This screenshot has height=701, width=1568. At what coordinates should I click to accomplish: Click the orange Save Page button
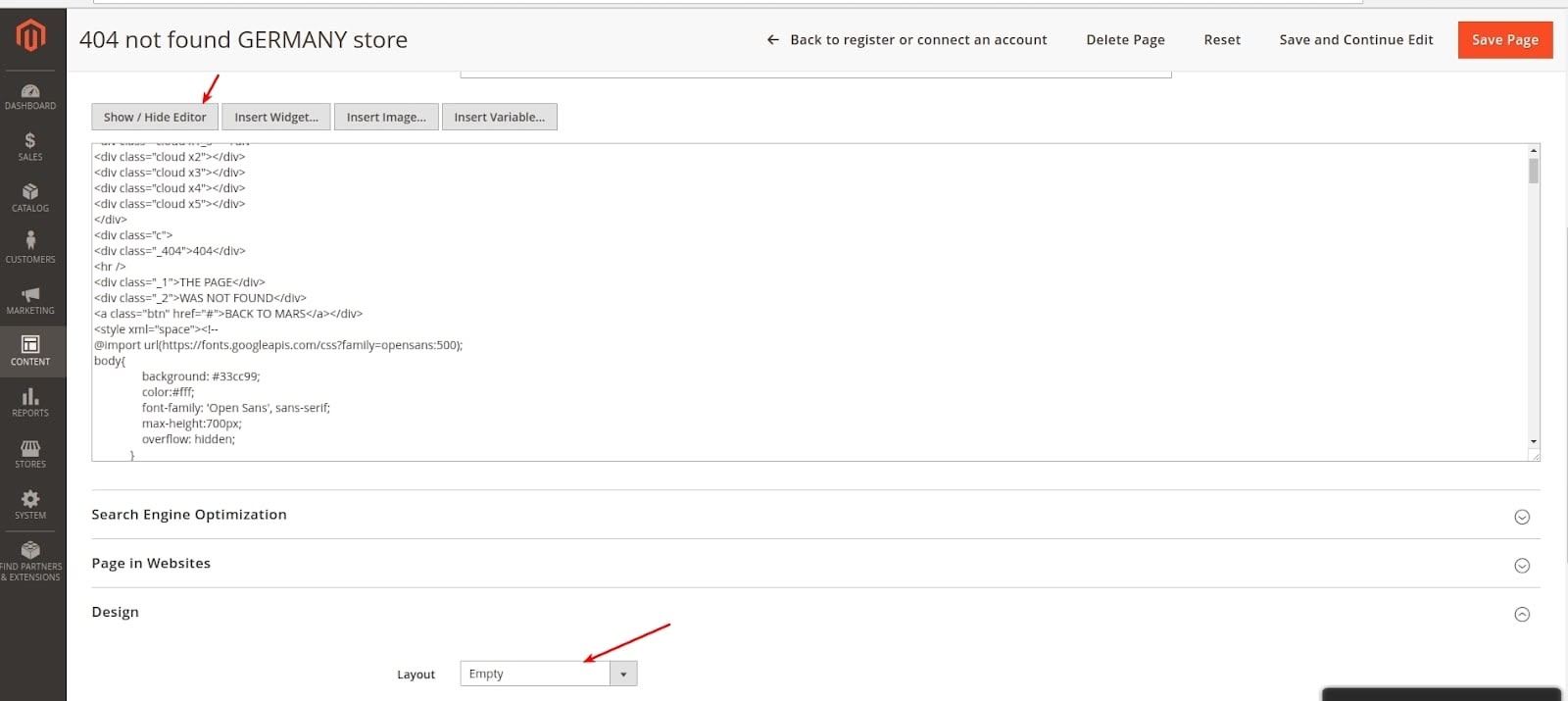[x=1505, y=40]
